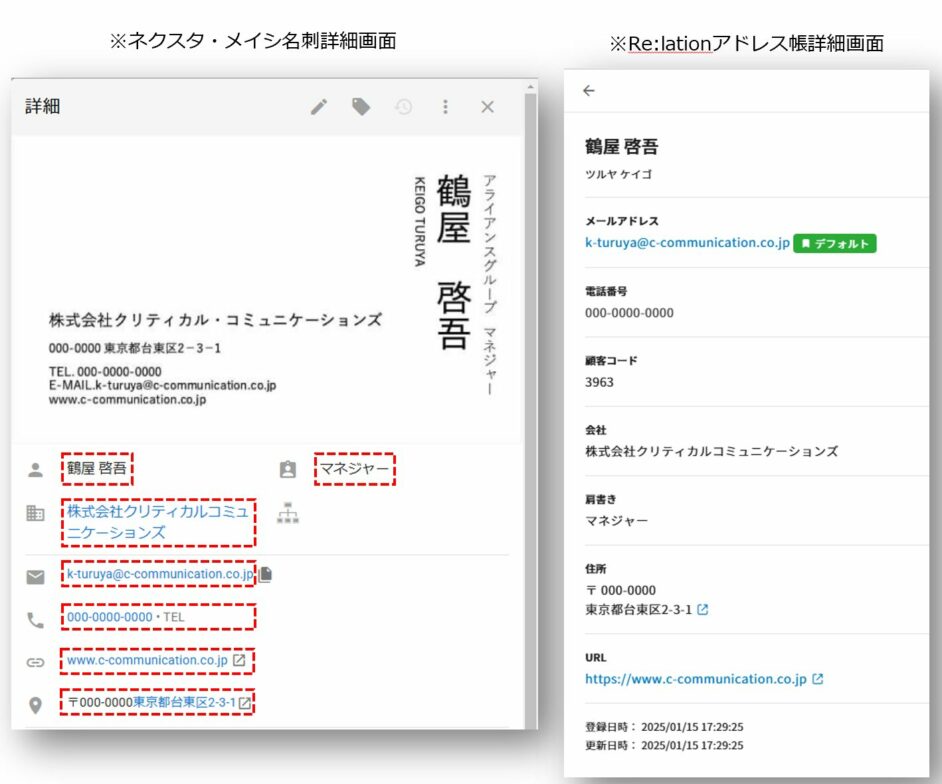The image size is (942, 784).
Task: Click メールアドレス field label
Action: 622,221
